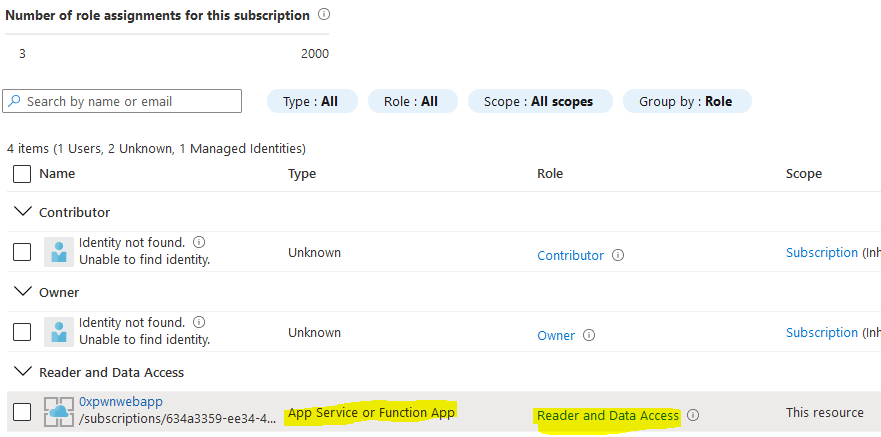Click the Role column header
Viewport: 881px width, 437px height.
[550, 174]
